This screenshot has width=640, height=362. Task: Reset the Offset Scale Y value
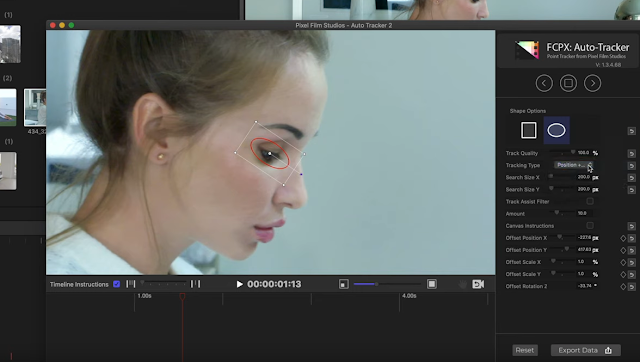pos(631,275)
